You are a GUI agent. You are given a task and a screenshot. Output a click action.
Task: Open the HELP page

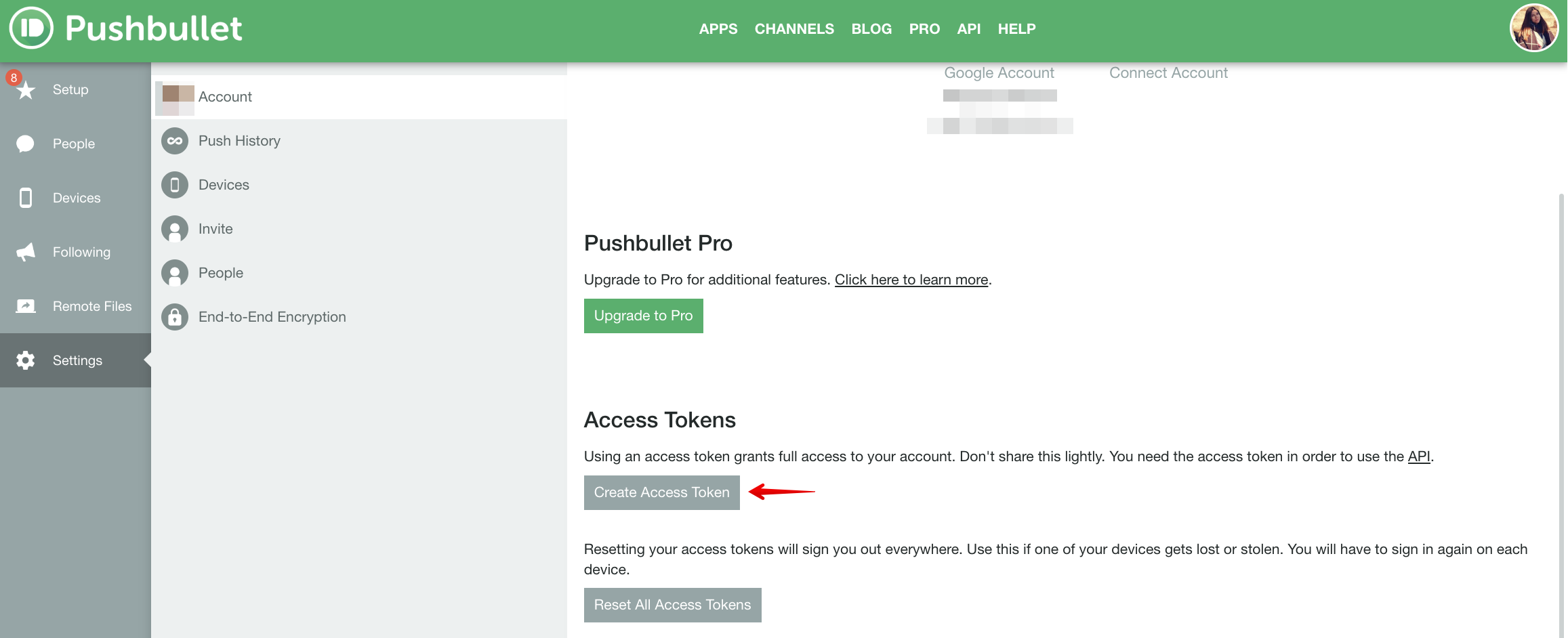(x=1016, y=29)
